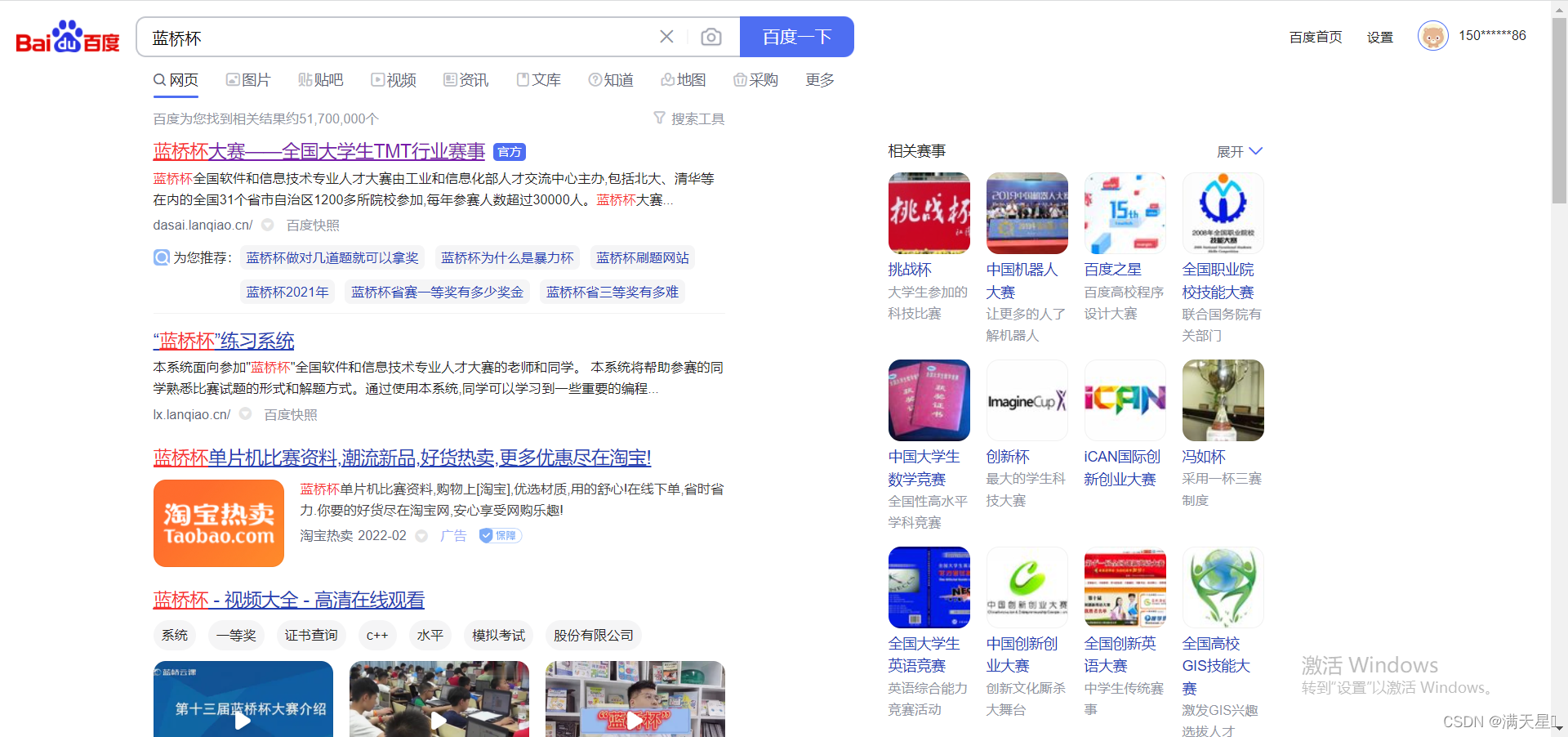Expand the 相关赛事 panel with 展开
This screenshot has height=737, width=1568.
click(x=1240, y=152)
